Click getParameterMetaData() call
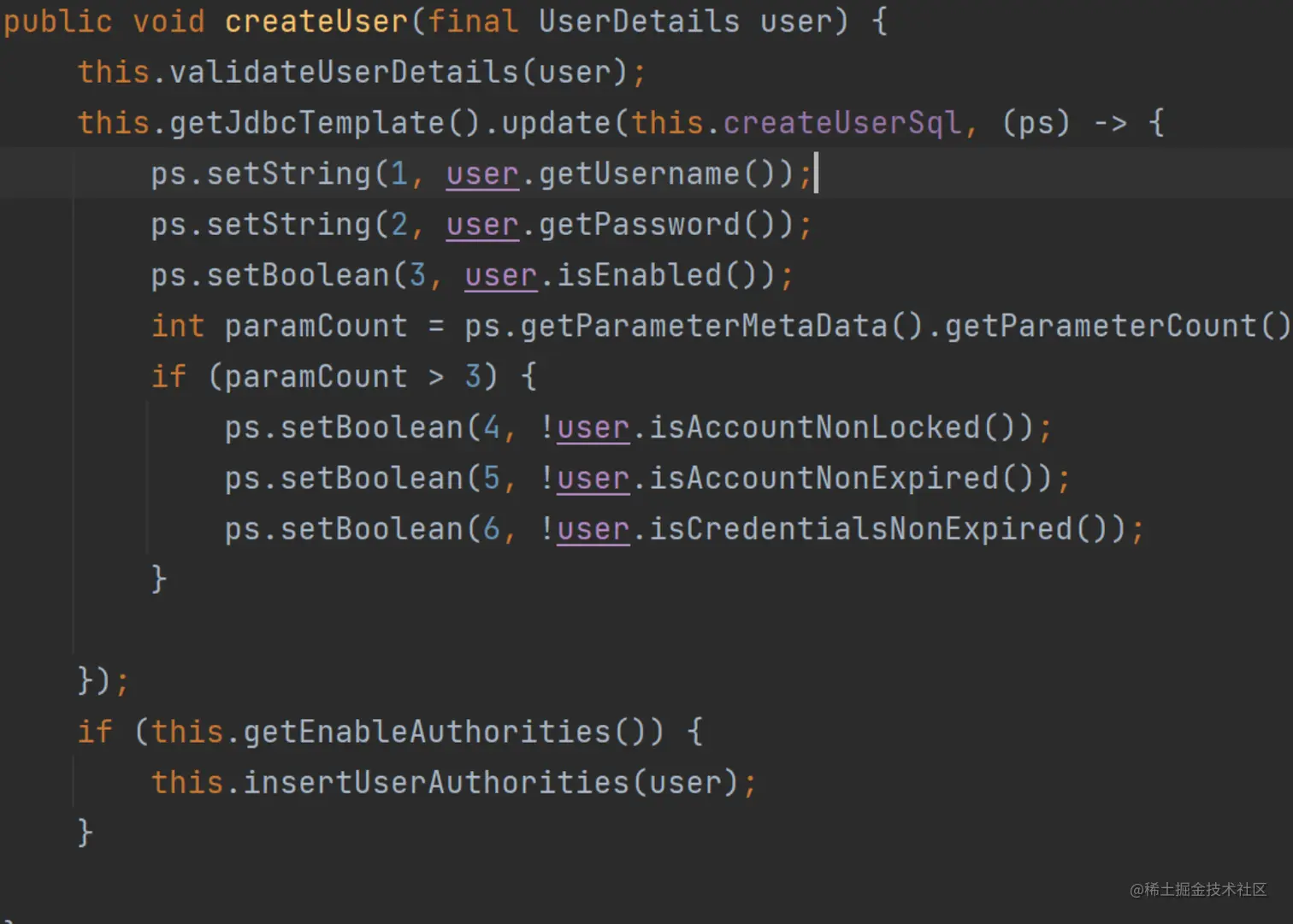The height and width of the screenshot is (924, 1293). click(722, 326)
